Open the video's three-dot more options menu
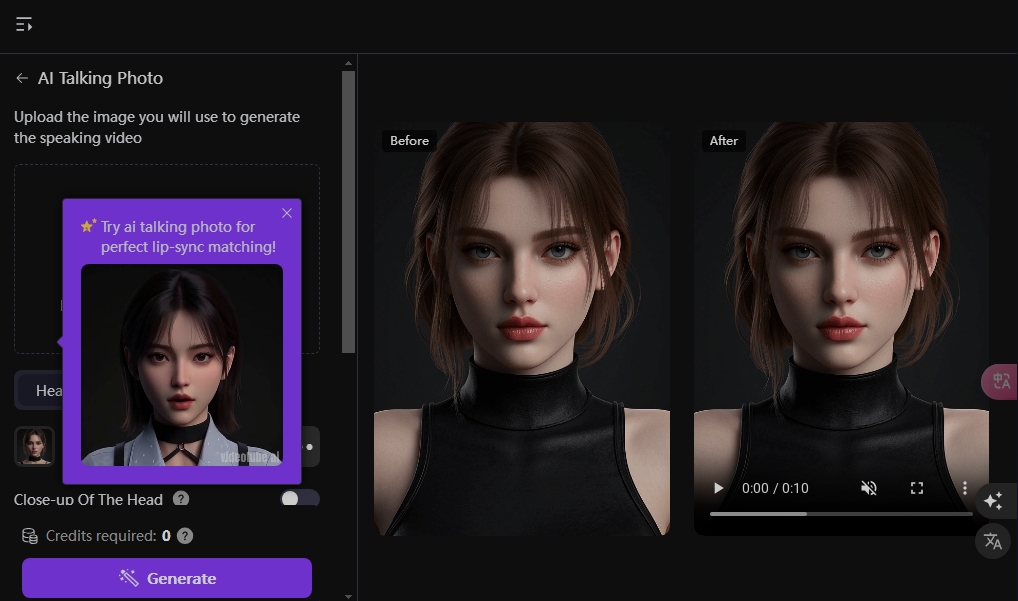Image resolution: width=1018 pixels, height=601 pixels. [964, 488]
